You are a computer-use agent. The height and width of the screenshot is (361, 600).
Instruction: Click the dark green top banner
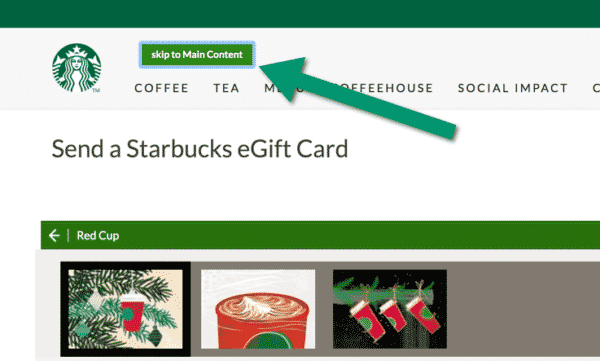300,14
